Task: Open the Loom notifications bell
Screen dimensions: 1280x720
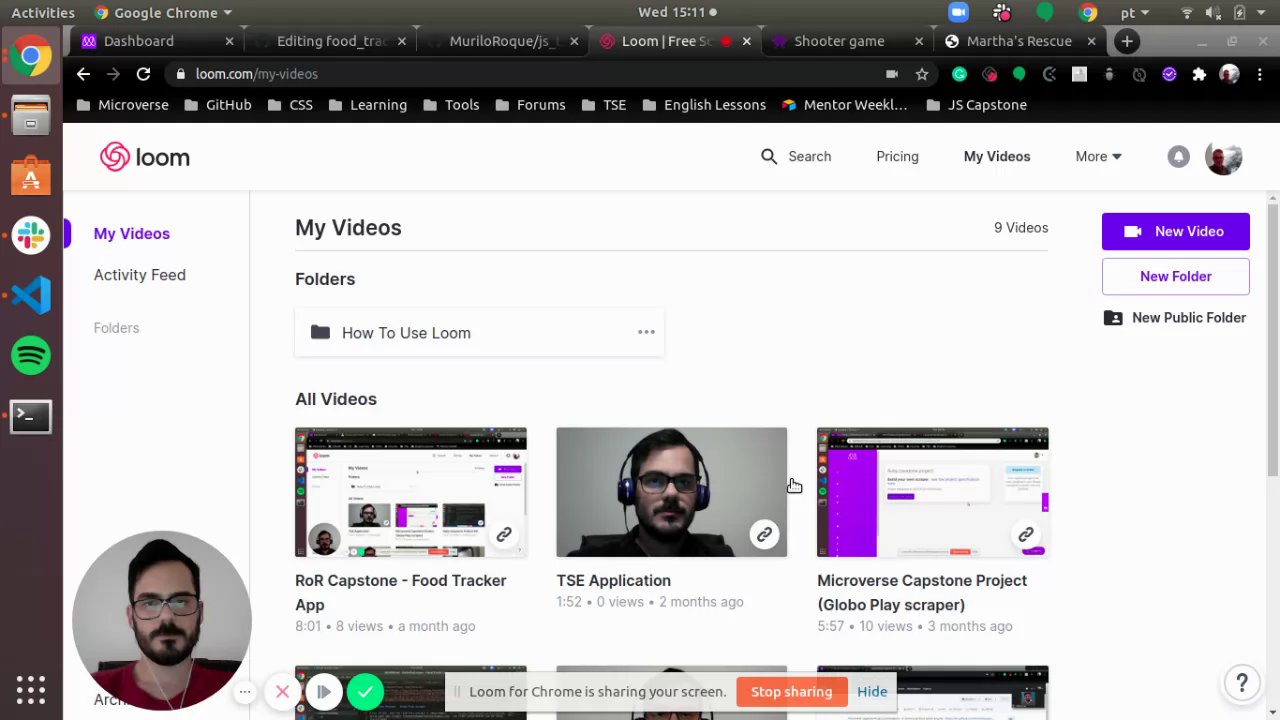Action: 1178,157
